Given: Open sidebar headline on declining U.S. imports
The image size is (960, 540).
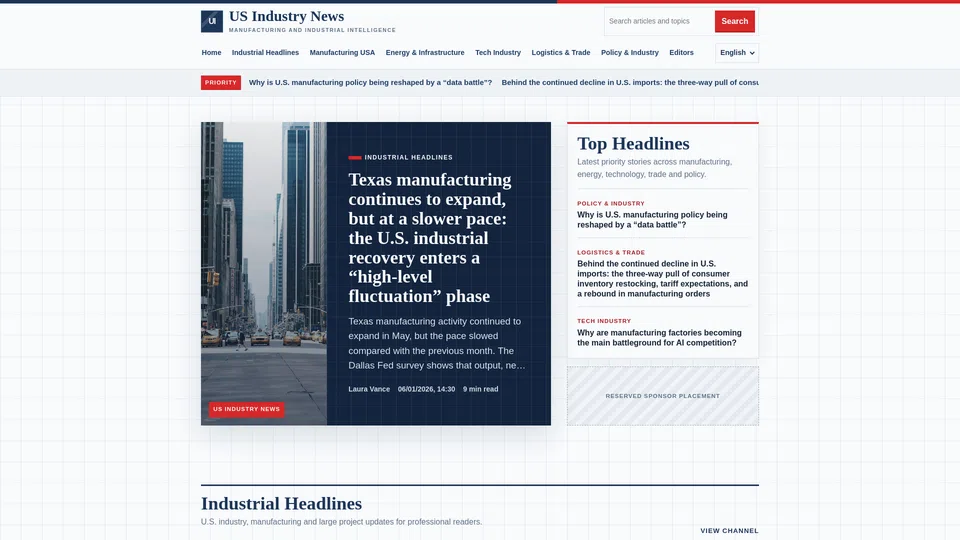Looking at the screenshot, I should (x=662, y=279).
